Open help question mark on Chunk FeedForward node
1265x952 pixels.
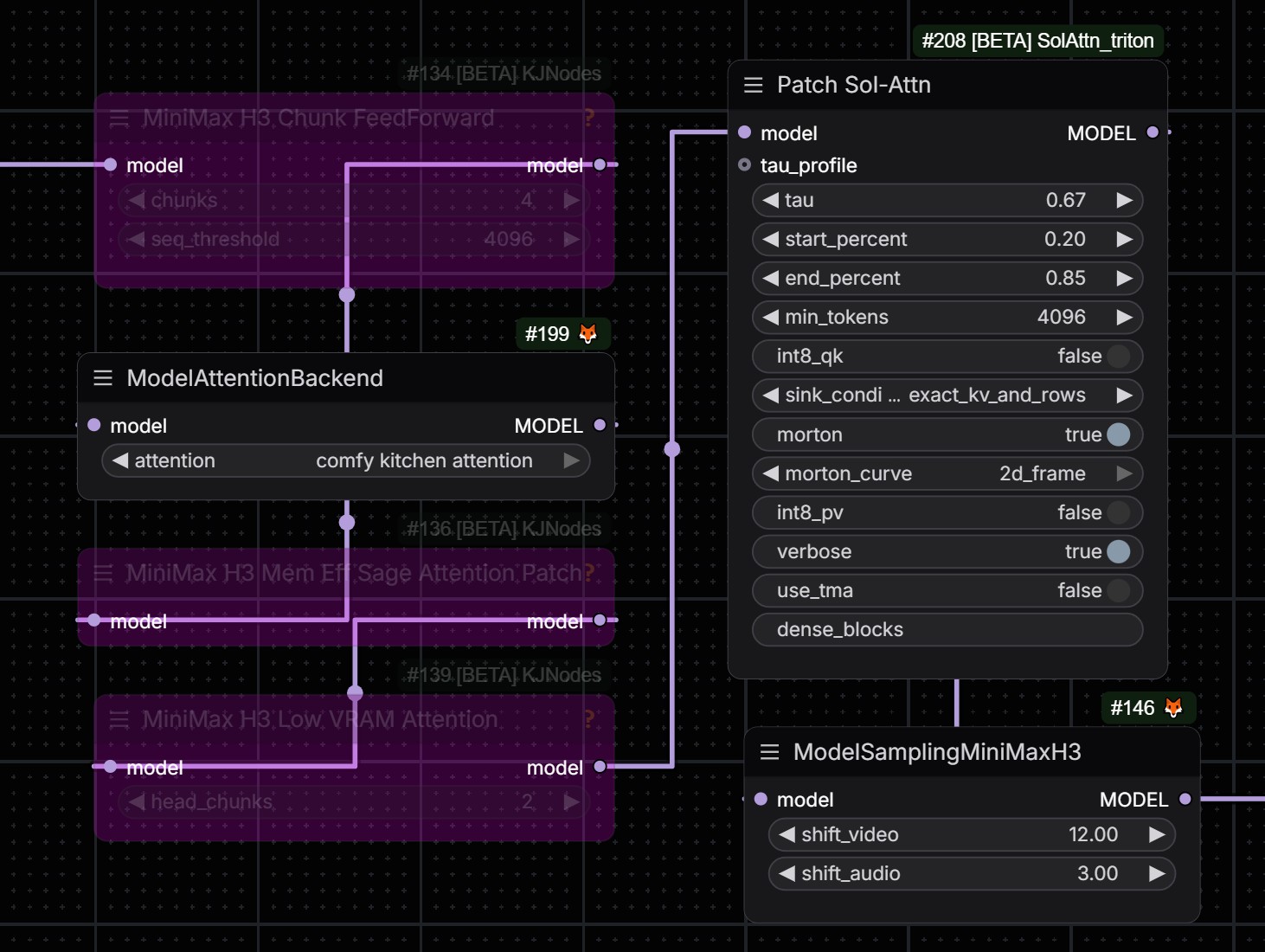[x=589, y=118]
